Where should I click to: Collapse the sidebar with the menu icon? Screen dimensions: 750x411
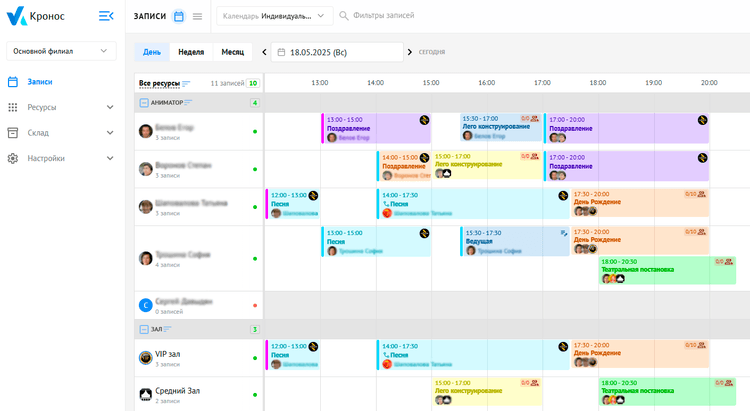(x=106, y=16)
